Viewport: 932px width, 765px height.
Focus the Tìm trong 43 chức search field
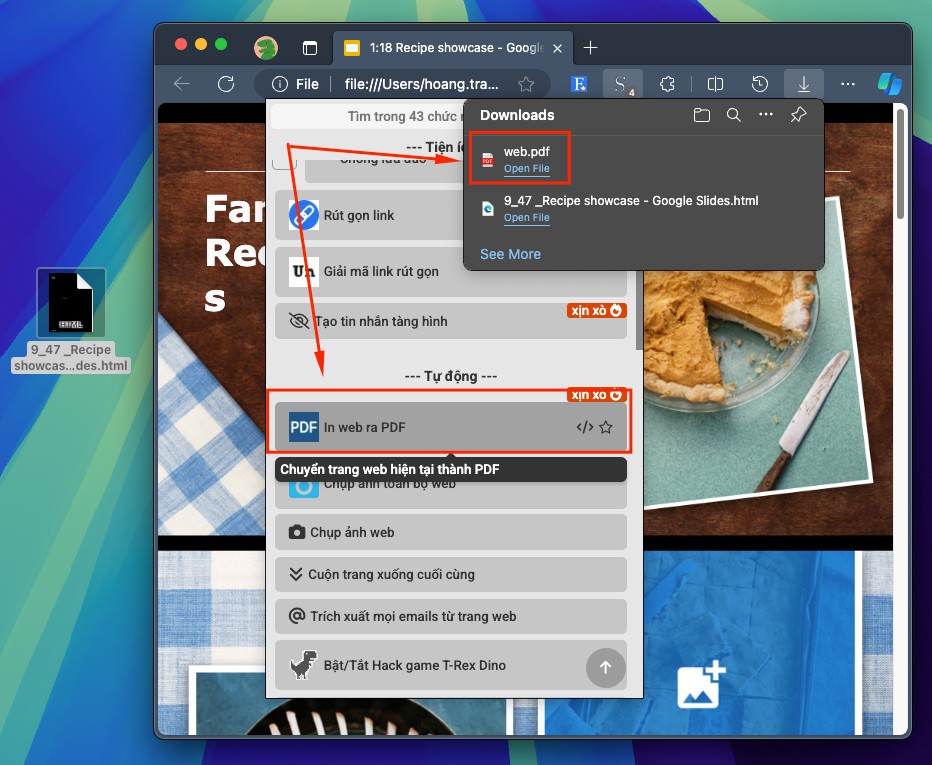[x=367, y=117]
